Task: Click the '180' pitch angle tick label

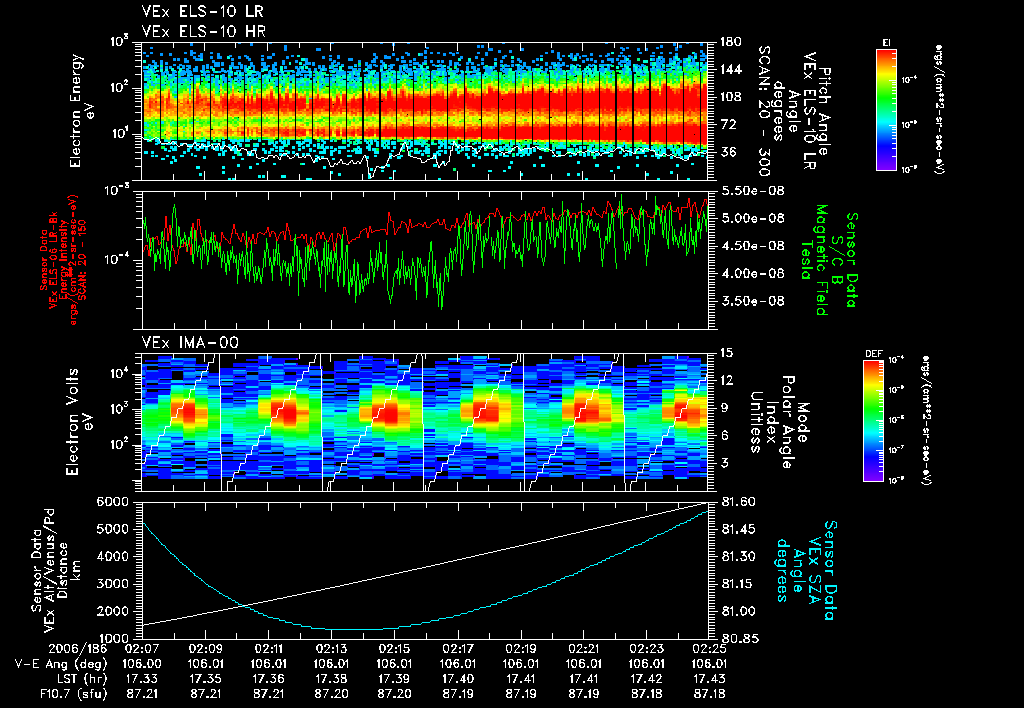Action: [x=731, y=42]
